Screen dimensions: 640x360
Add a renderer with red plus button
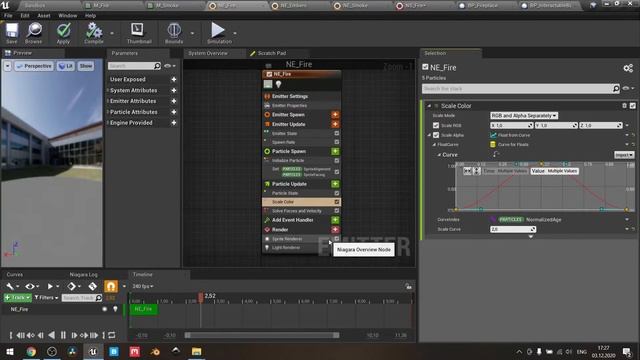pos(335,230)
